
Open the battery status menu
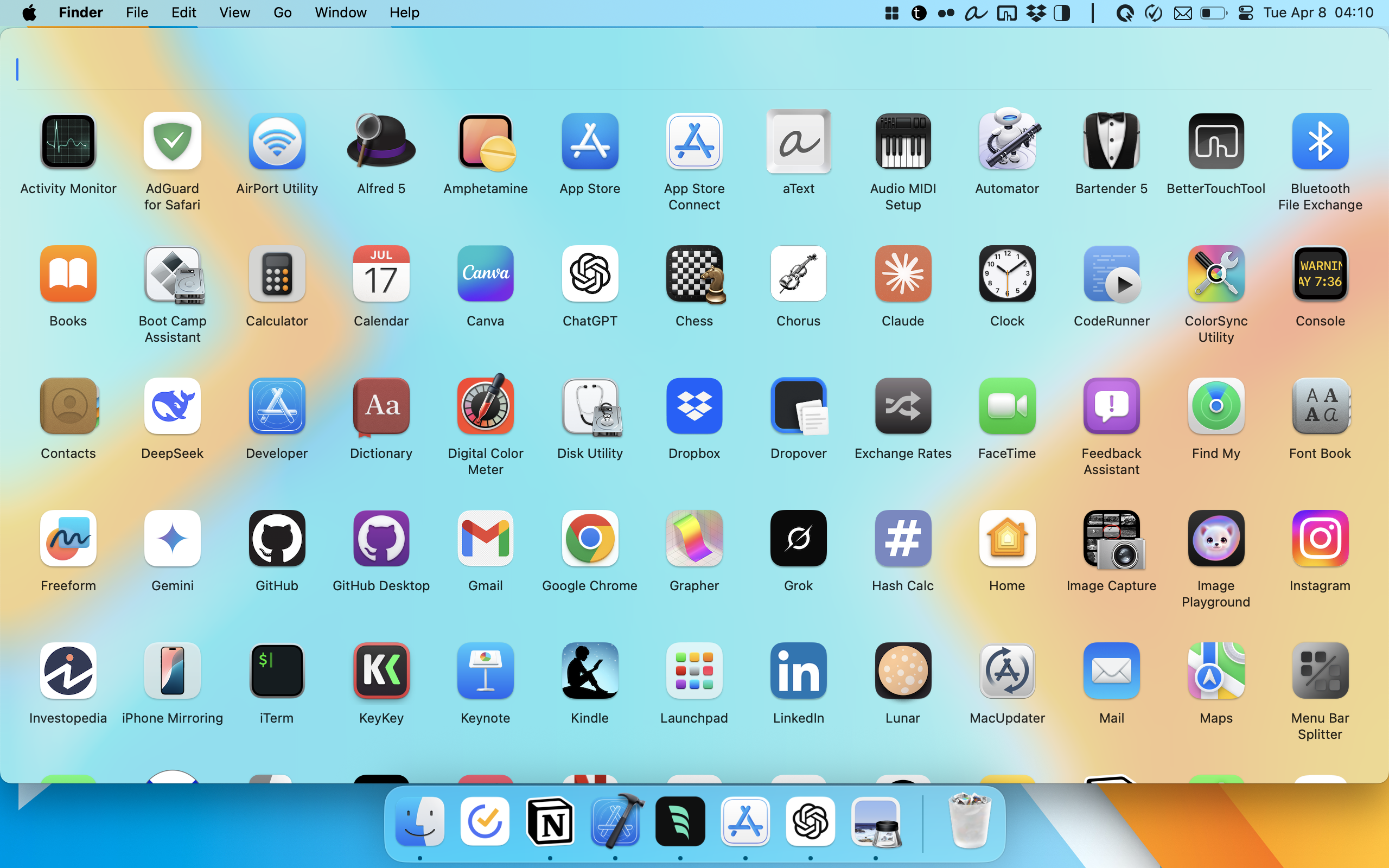[1213, 12]
